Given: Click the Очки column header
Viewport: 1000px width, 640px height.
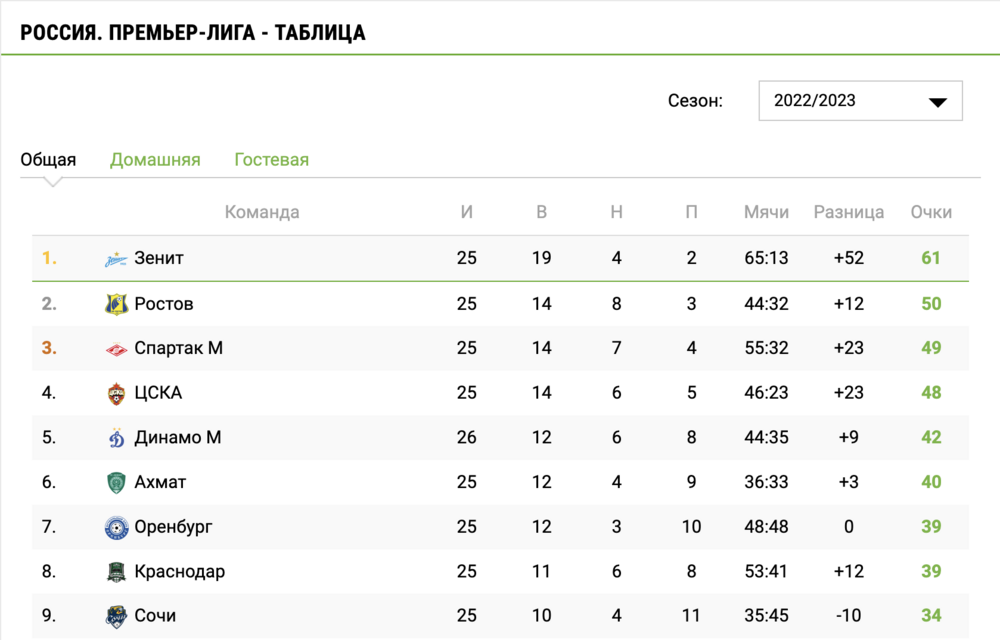Looking at the screenshot, I should coord(931,212).
